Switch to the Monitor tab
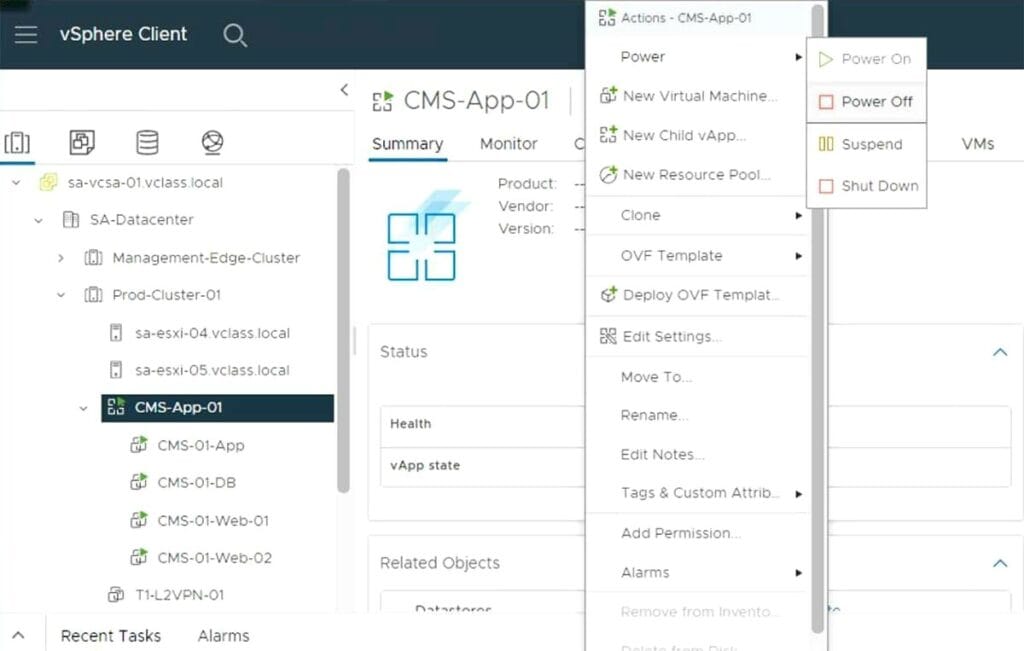Viewport: 1024px width, 651px height. (508, 144)
